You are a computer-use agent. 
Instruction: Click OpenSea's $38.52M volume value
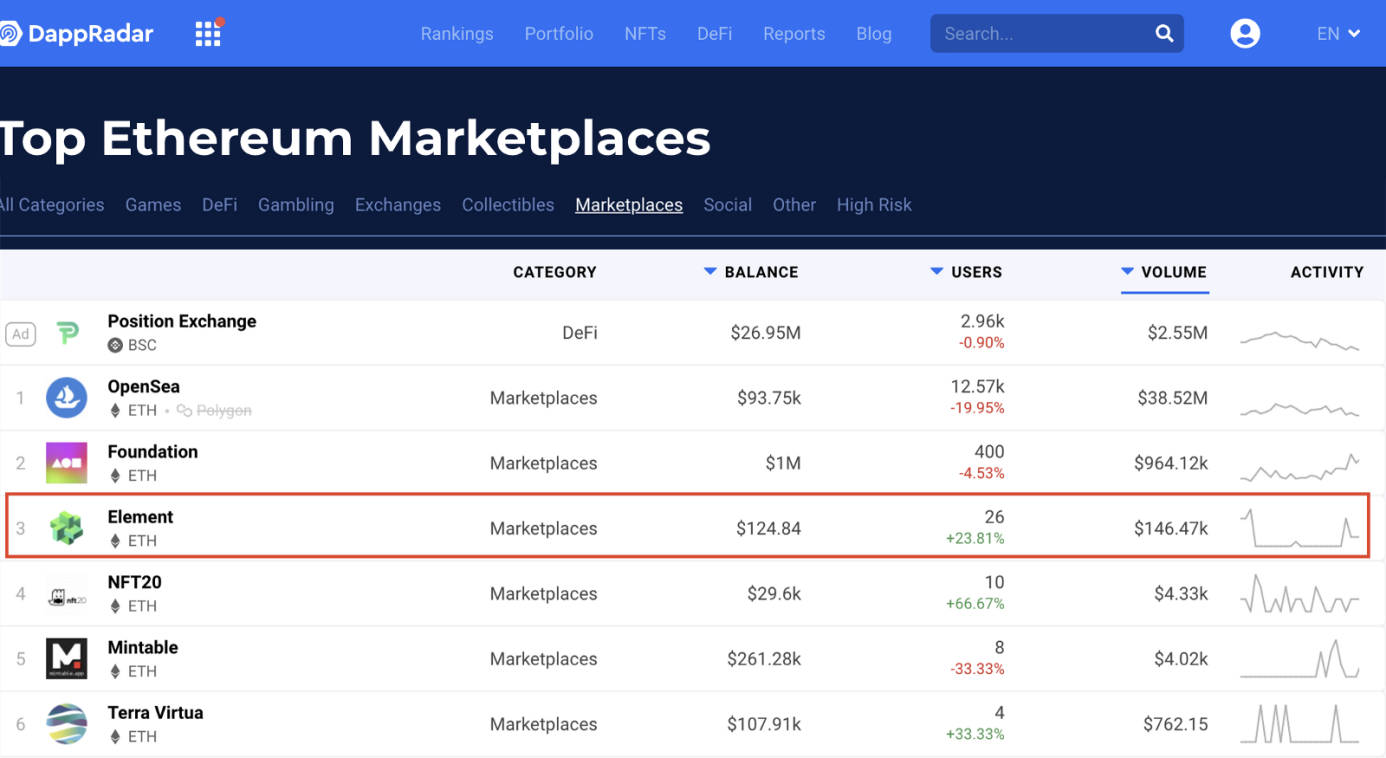(x=1172, y=398)
